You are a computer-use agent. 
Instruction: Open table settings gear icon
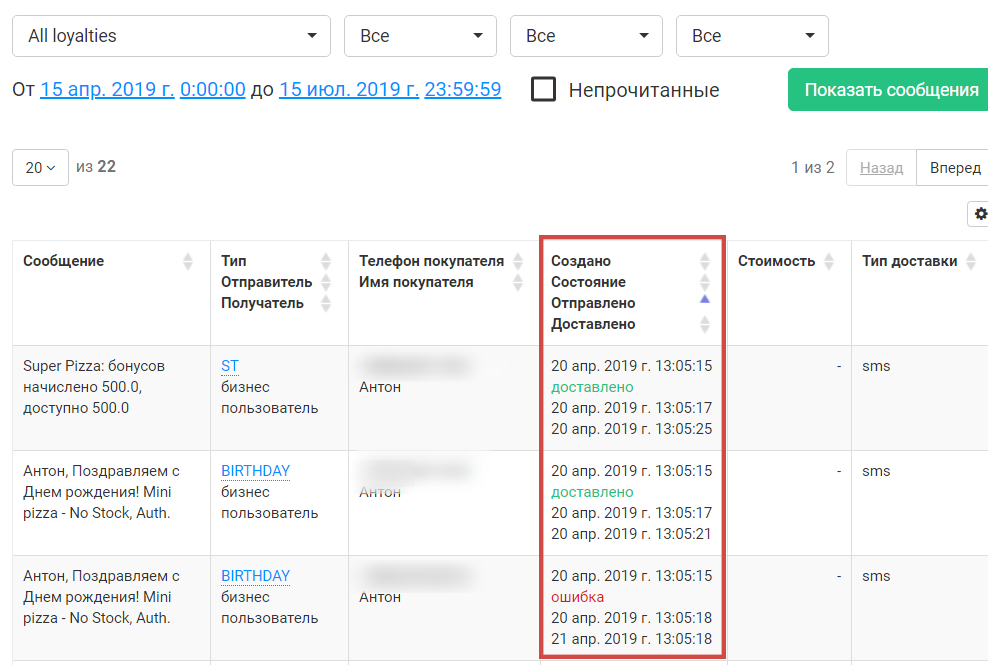[x=979, y=214]
